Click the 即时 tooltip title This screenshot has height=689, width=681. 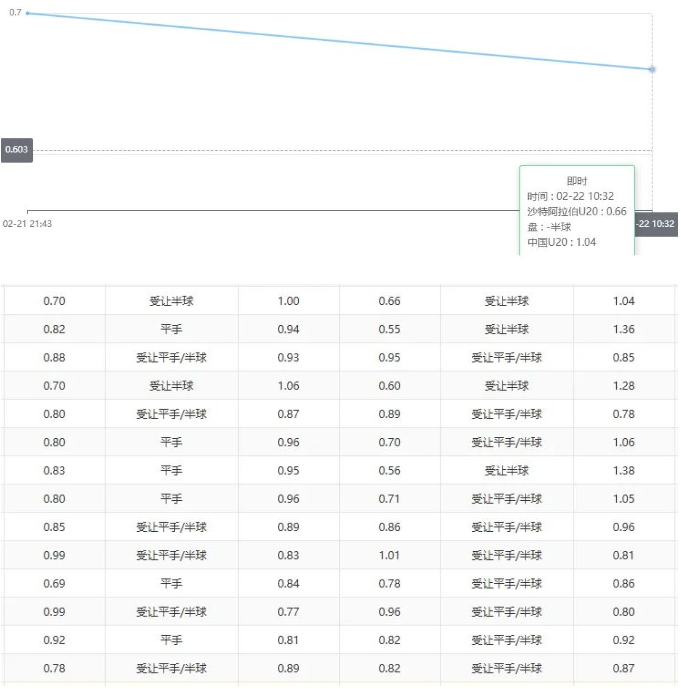pos(577,180)
